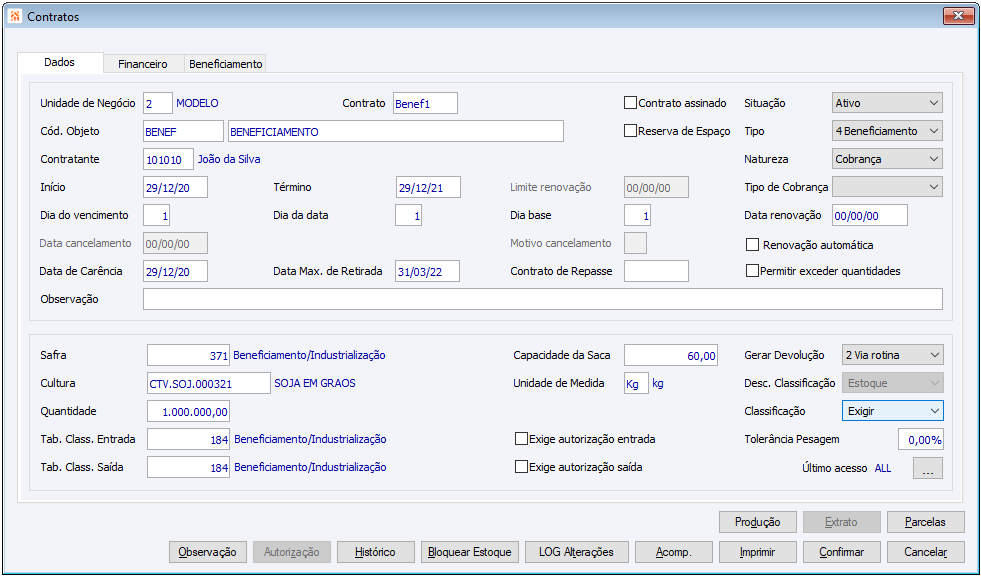
Task: Toggle Renovação automática checkbox
Action: coord(753,245)
